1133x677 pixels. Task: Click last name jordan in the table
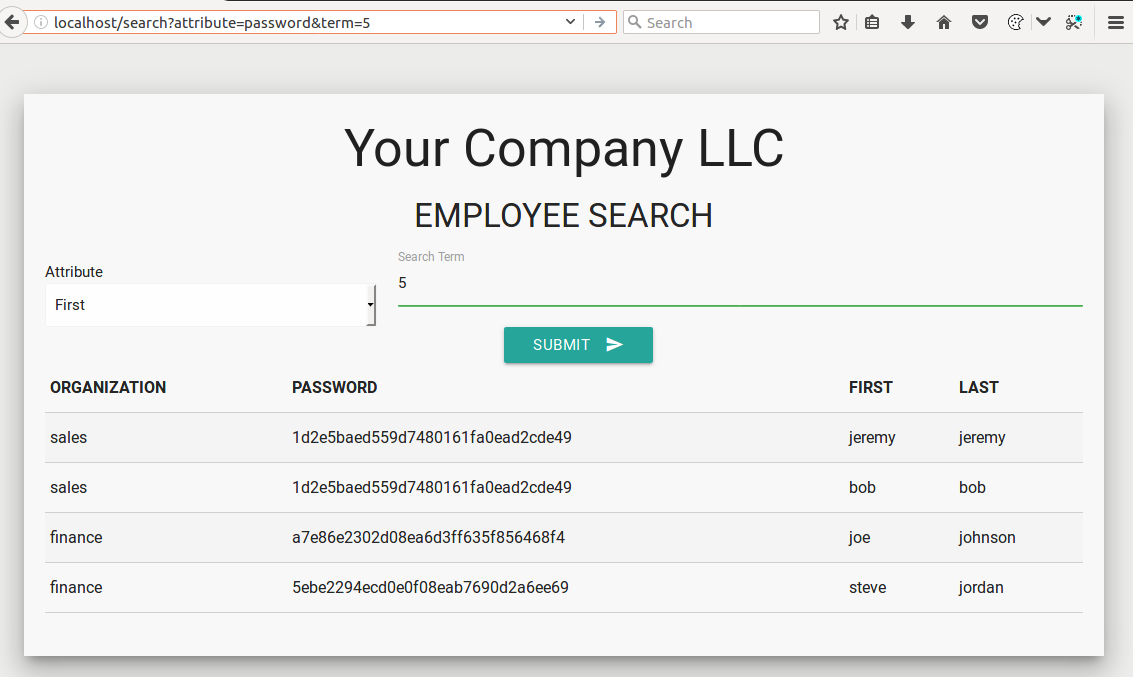point(981,587)
